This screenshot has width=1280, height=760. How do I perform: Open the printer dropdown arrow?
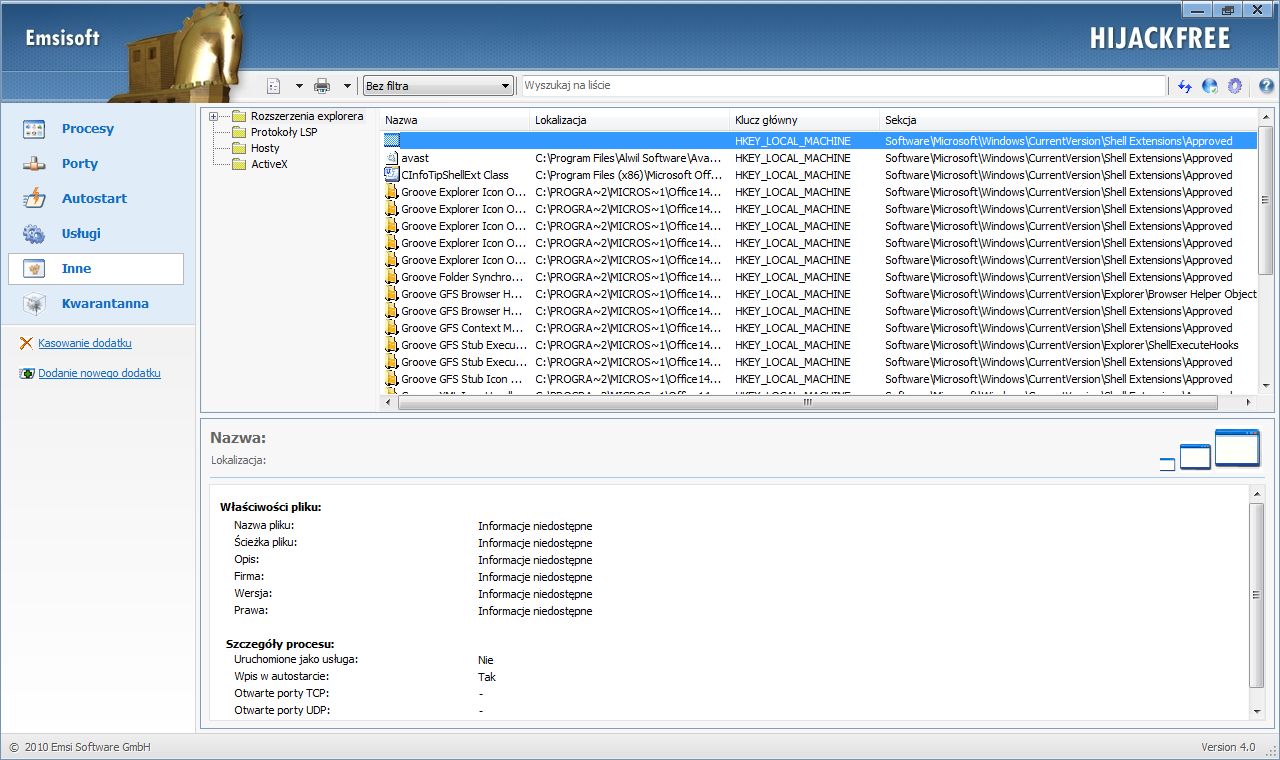348,86
